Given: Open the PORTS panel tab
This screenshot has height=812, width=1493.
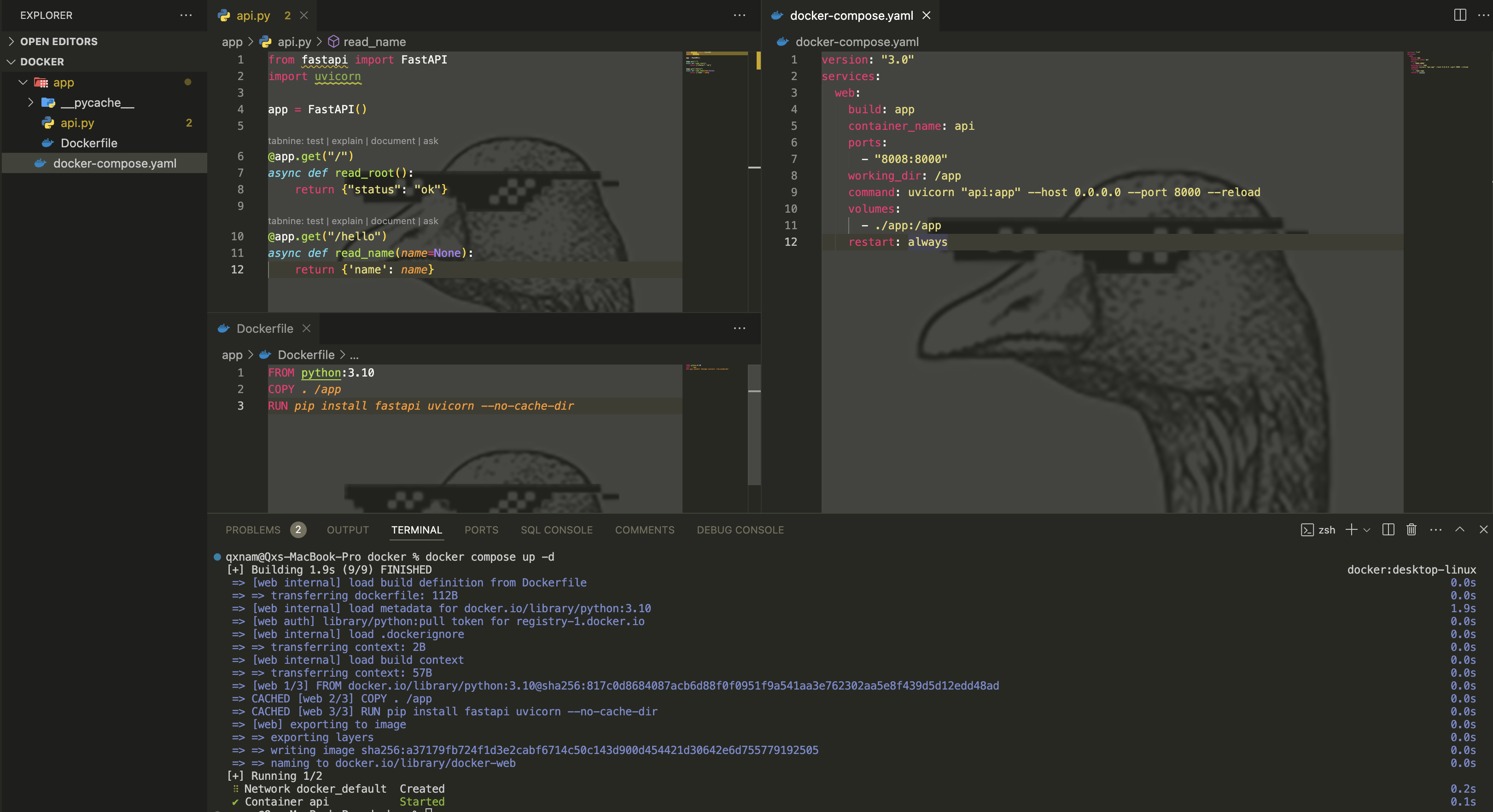Looking at the screenshot, I should click(x=481, y=529).
